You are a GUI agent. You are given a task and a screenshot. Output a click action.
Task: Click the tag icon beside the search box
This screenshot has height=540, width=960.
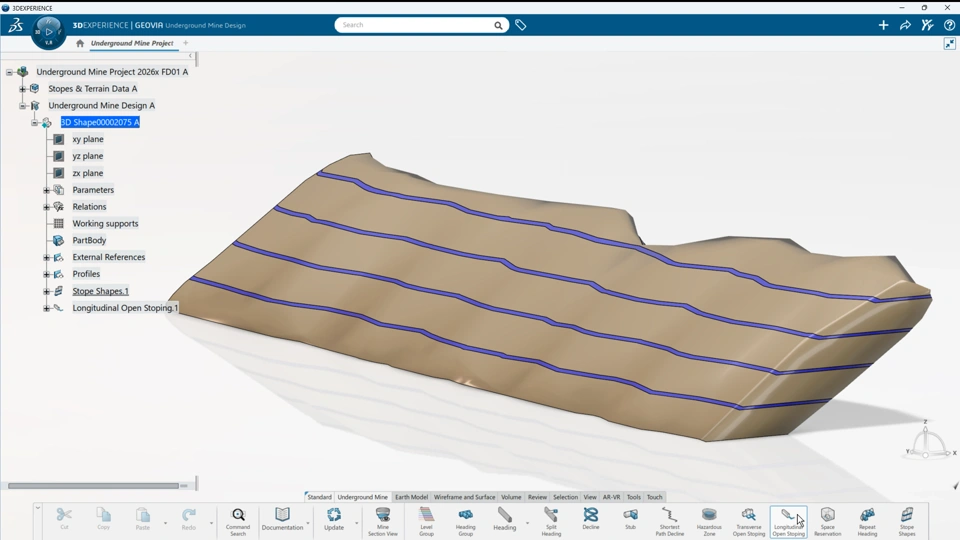click(x=520, y=25)
